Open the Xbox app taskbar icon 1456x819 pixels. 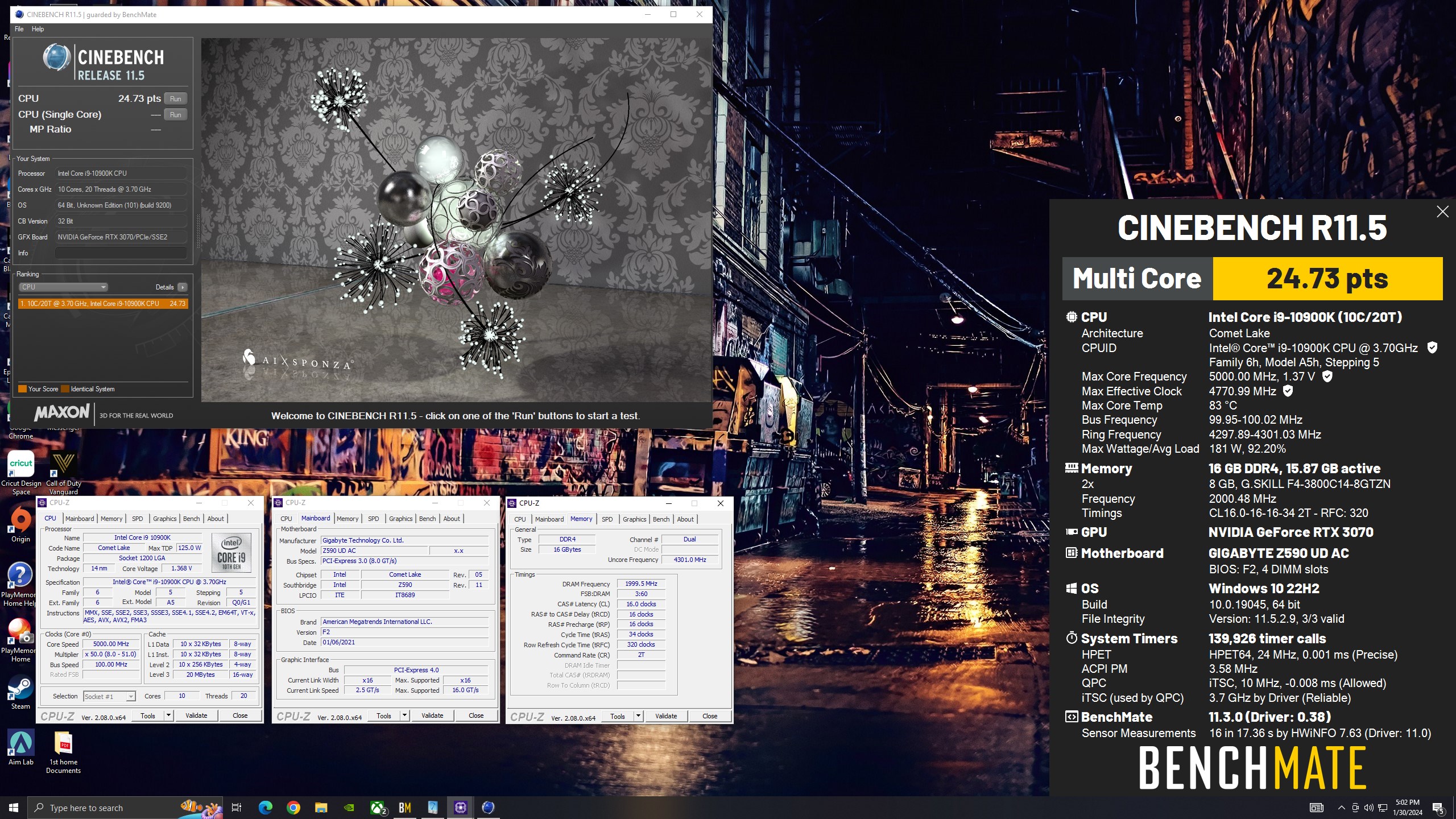[x=378, y=808]
